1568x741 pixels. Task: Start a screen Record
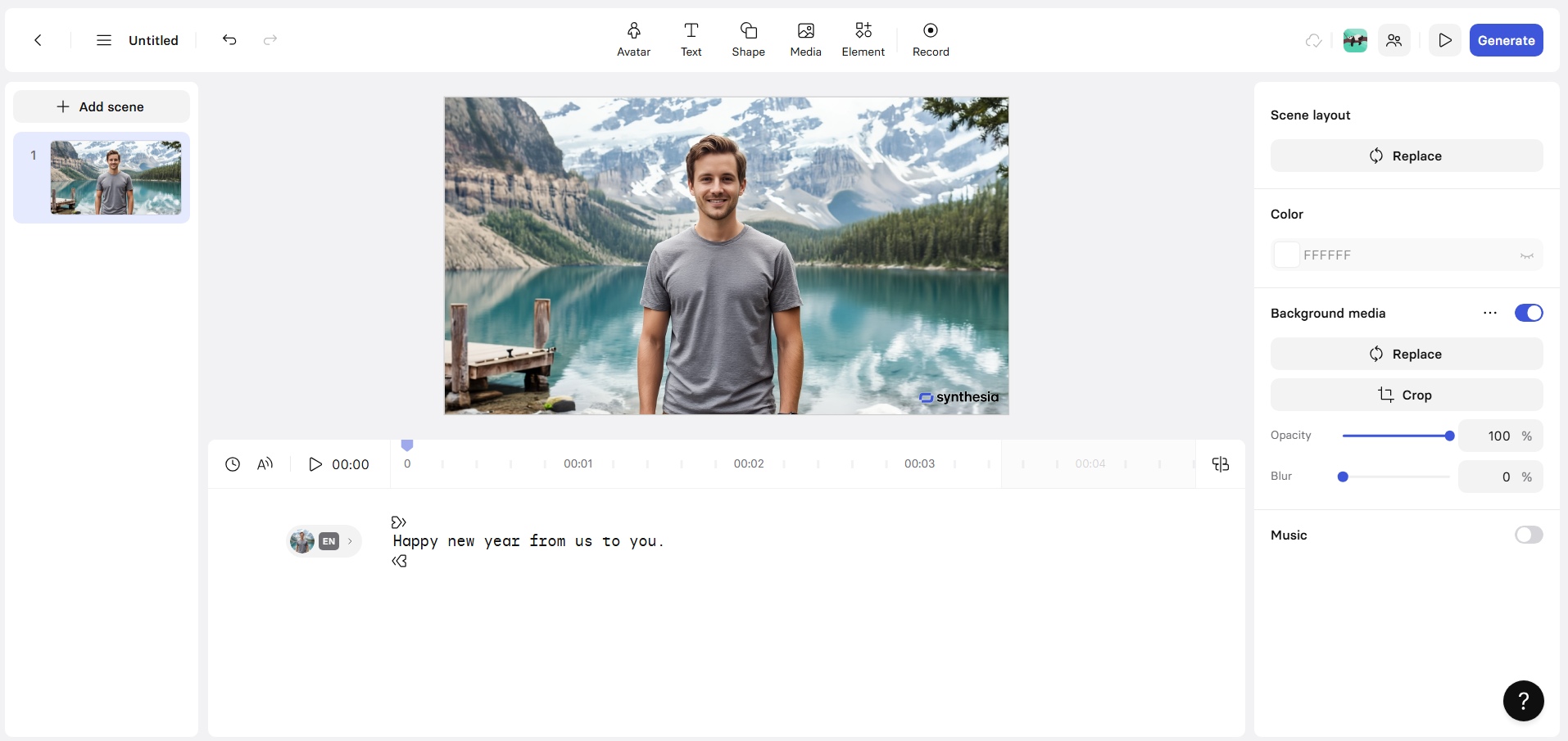pyautogui.click(x=931, y=40)
